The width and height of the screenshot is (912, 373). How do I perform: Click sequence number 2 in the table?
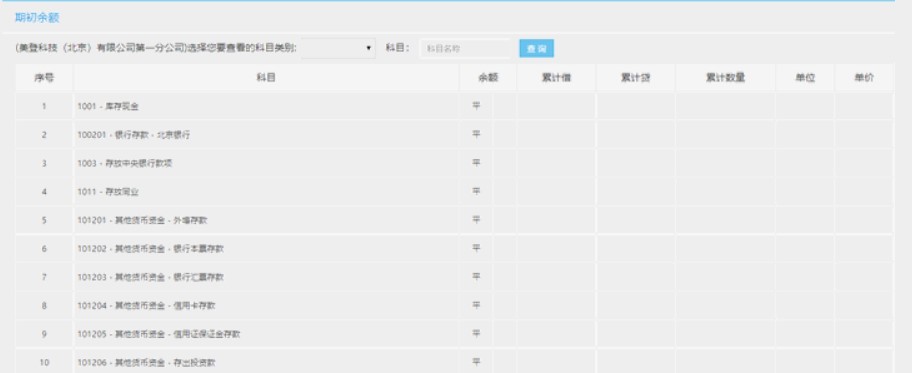coord(44,135)
